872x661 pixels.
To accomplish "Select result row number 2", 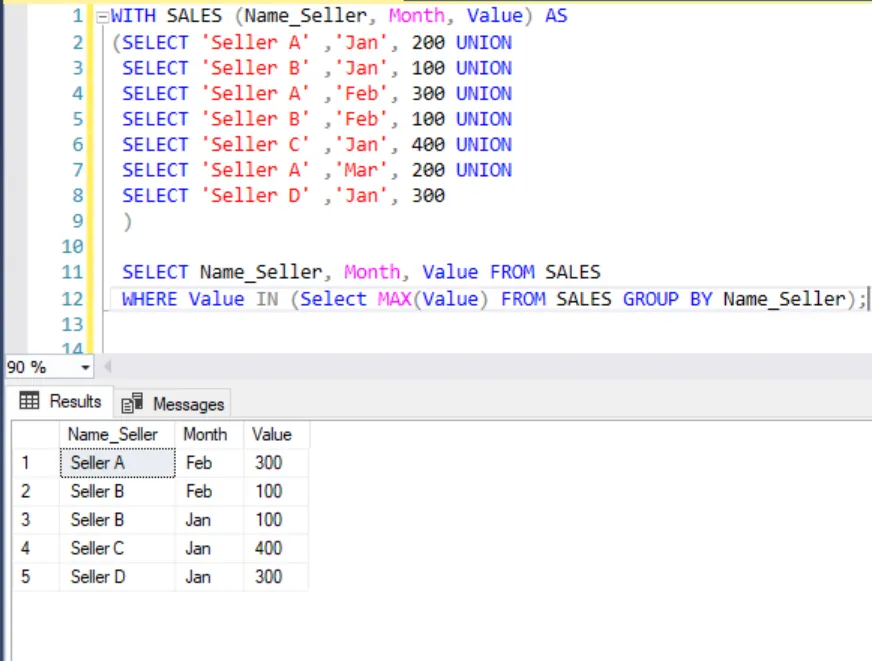I will (36, 491).
